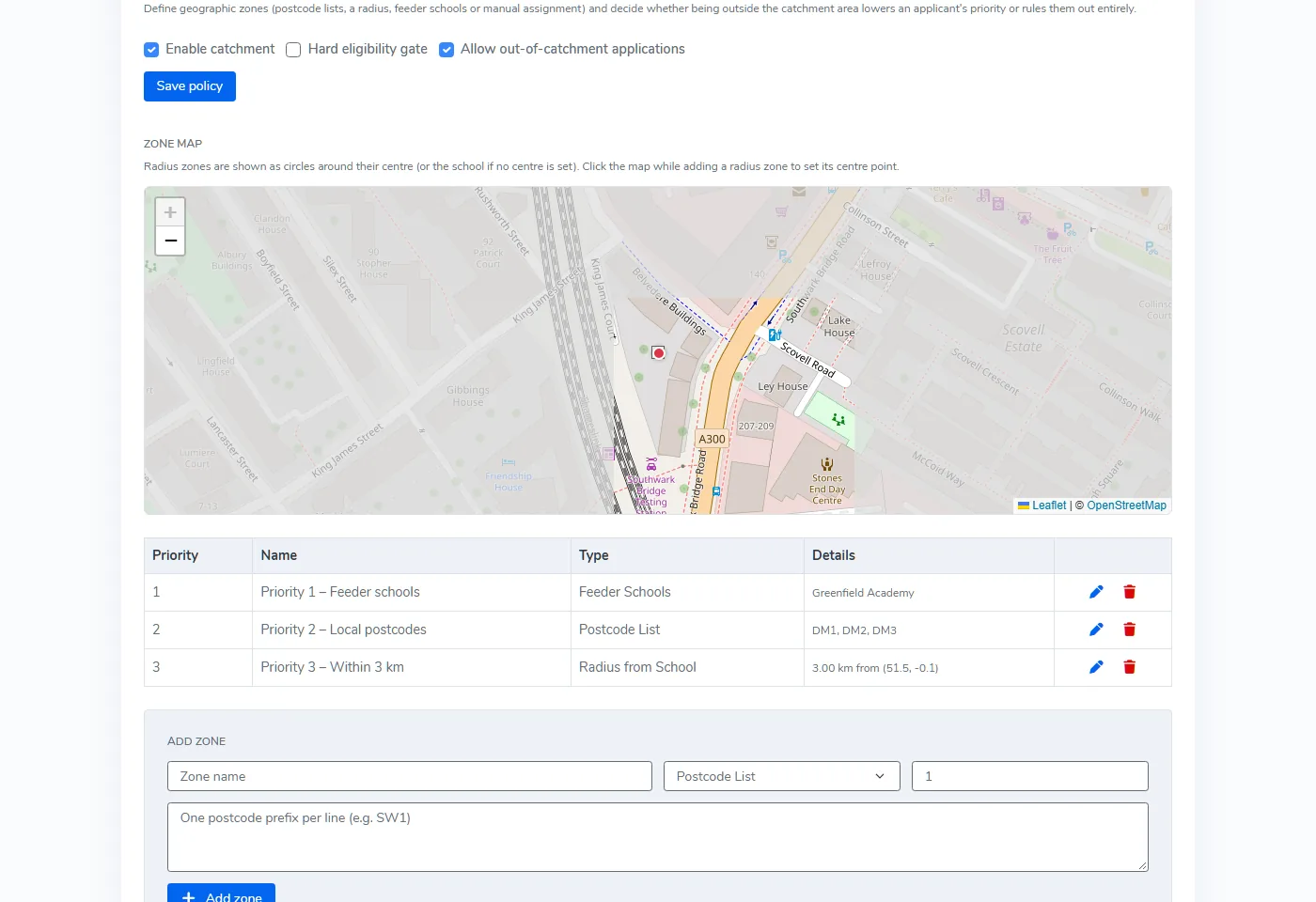Click the Southwark Bridge Testing Station icon
The width and height of the screenshot is (1316, 902).
(651, 464)
